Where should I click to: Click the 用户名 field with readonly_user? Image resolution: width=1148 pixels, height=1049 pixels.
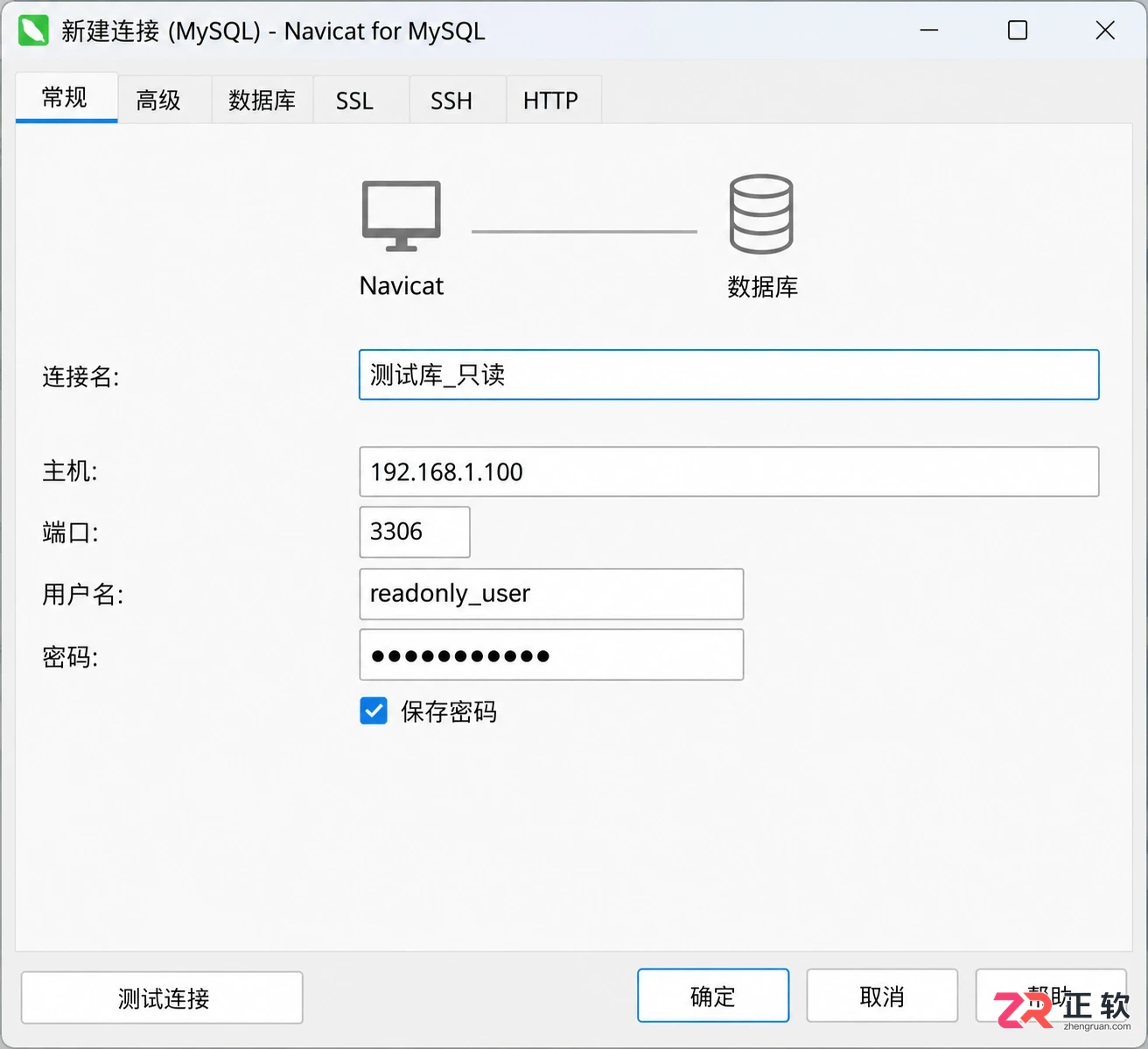(x=551, y=594)
